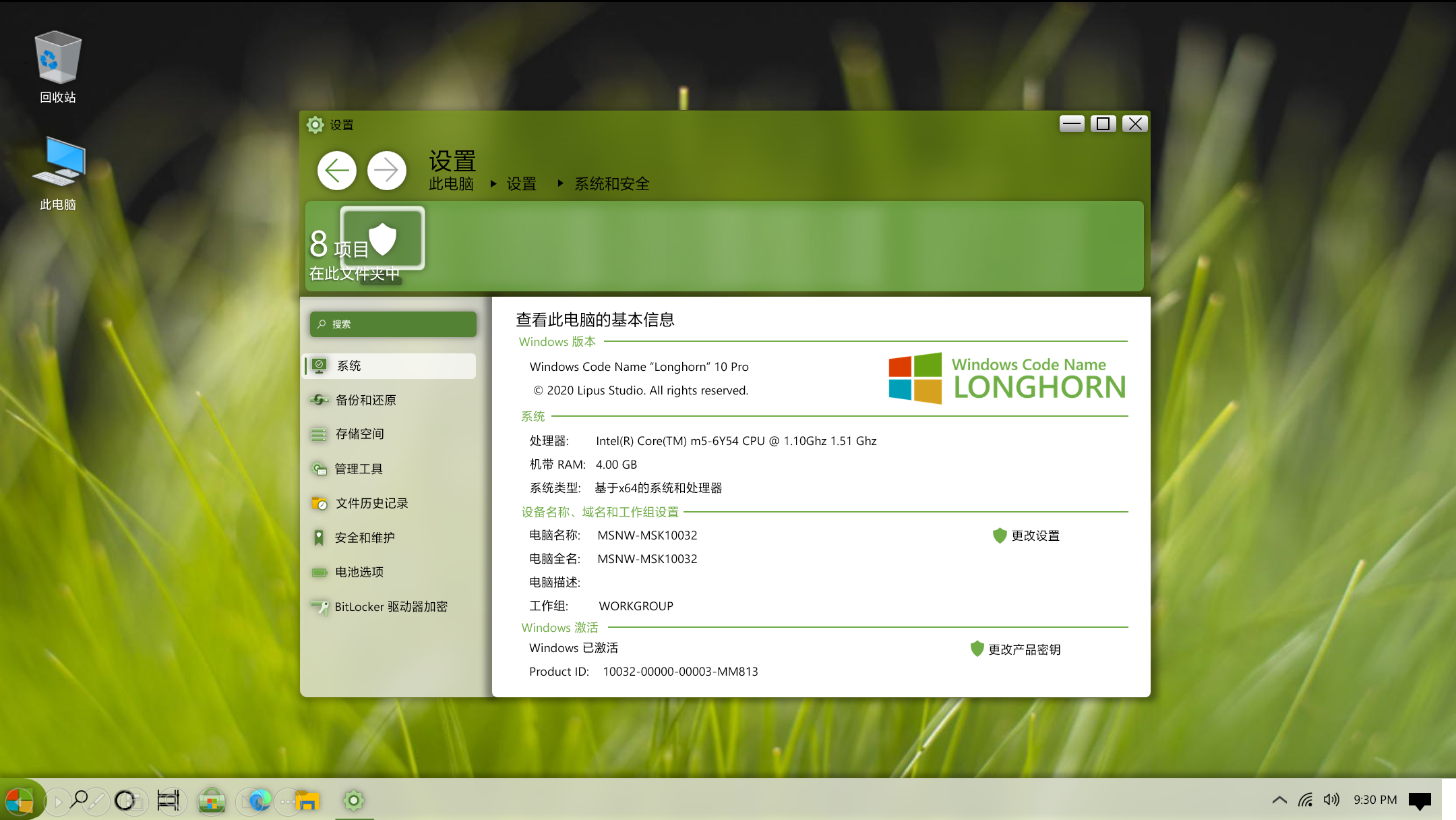Open the volume control in tray
This screenshot has width=1456, height=820.
click(x=1331, y=800)
